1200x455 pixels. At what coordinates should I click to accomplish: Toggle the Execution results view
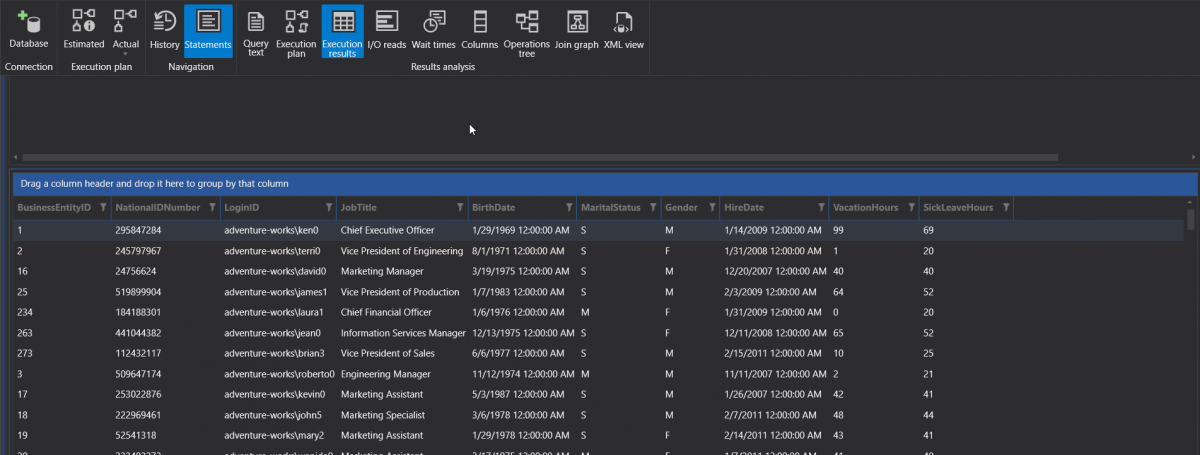pyautogui.click(x=342, y=32)
